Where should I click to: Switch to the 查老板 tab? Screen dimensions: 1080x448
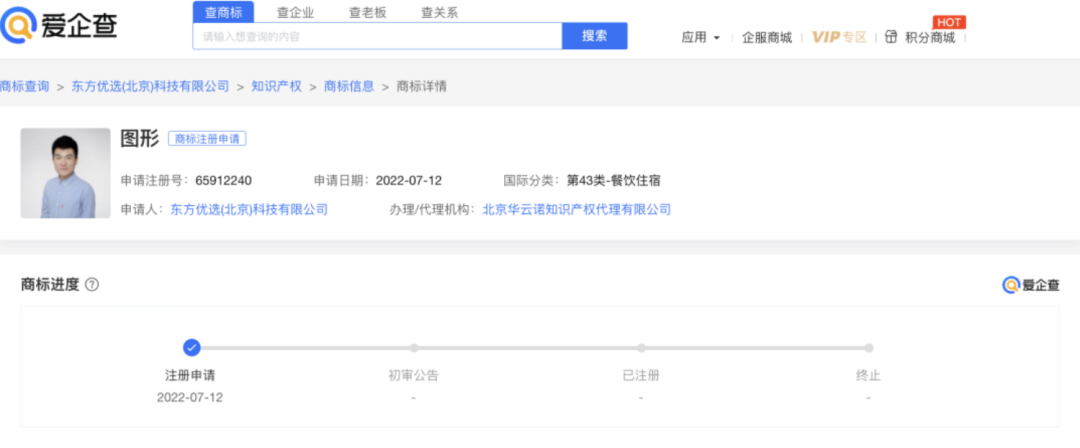pos(368,12)
